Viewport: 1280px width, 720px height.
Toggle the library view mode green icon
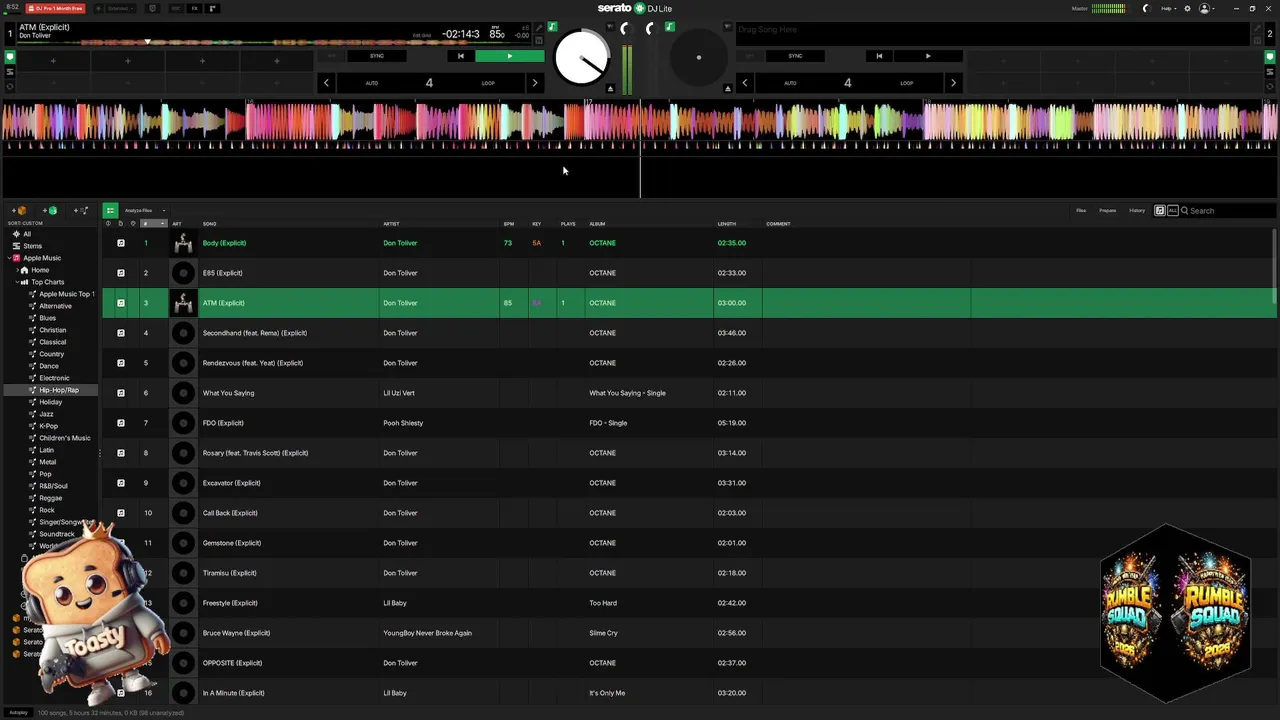tap(110, 211)
